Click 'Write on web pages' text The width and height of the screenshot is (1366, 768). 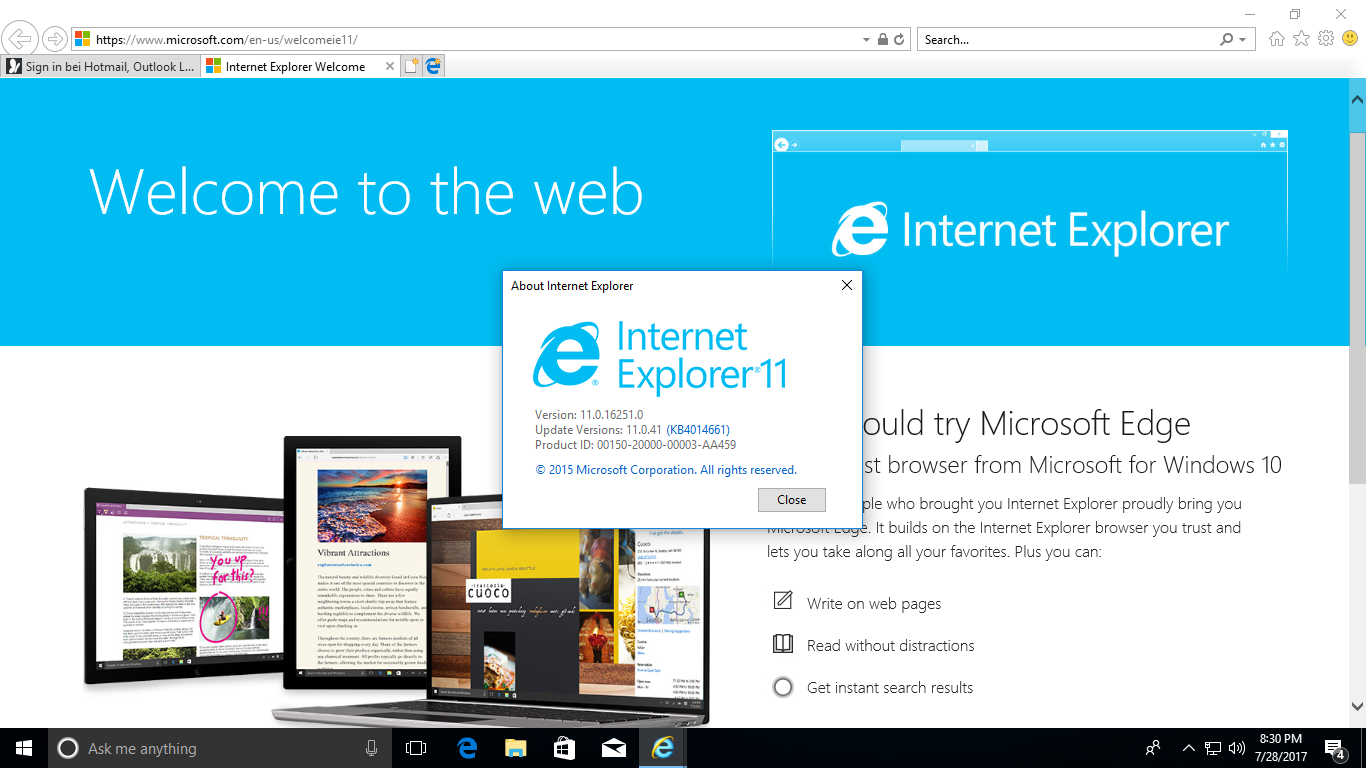[x=874, y=603]
